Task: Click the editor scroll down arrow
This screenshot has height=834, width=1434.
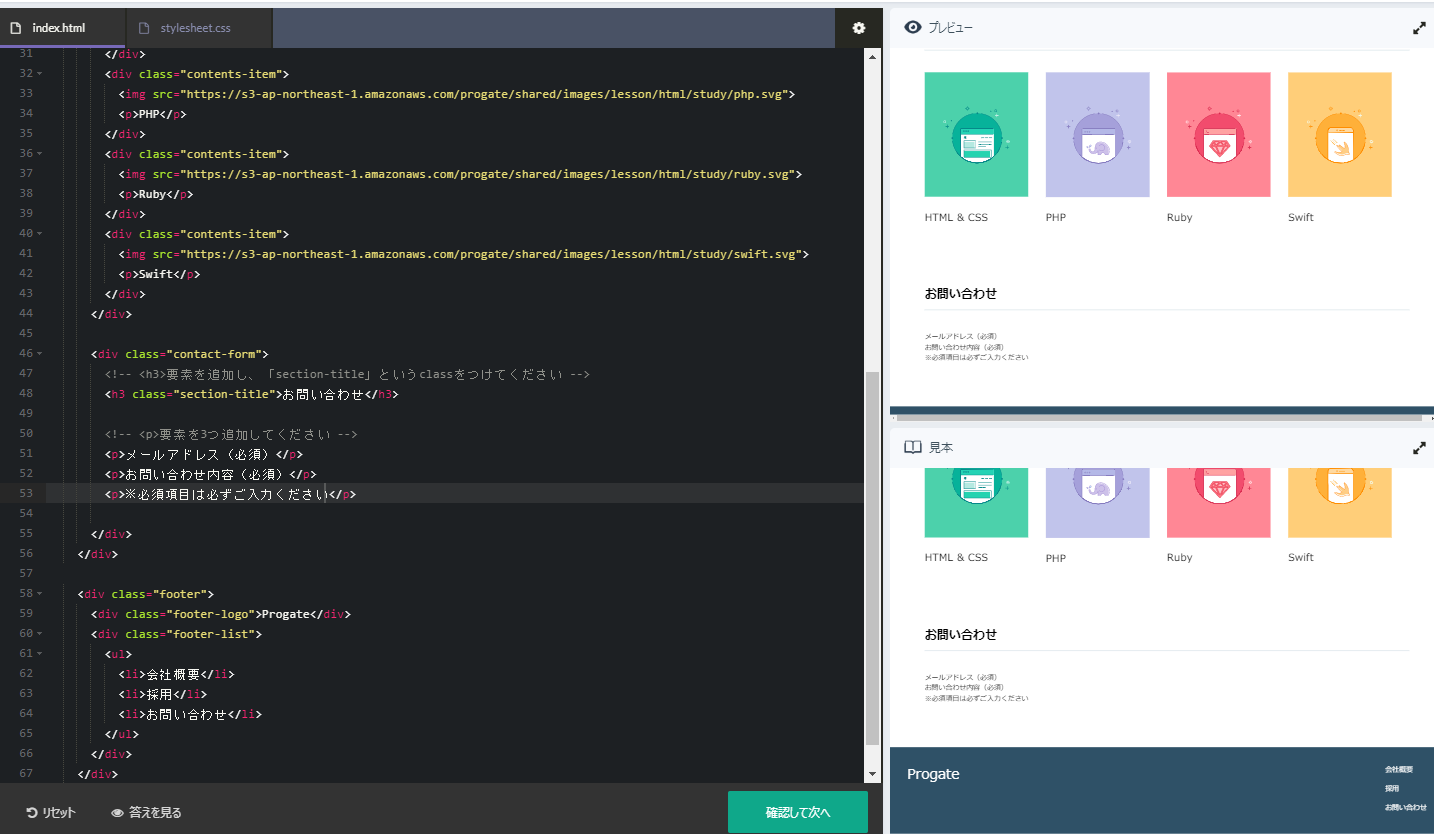Action: coord(873,775)
